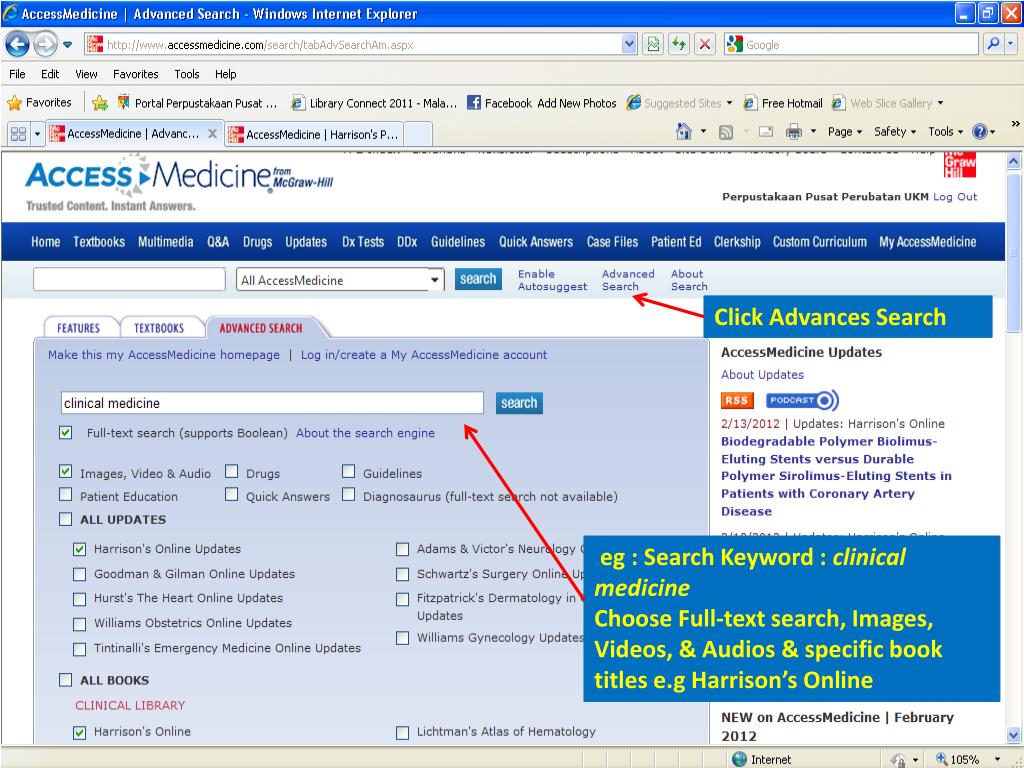The height and width of the screenshot is (768, 1024).
Task: Toggle Images, Video & Audio checkbox
Action: (65, 471)
